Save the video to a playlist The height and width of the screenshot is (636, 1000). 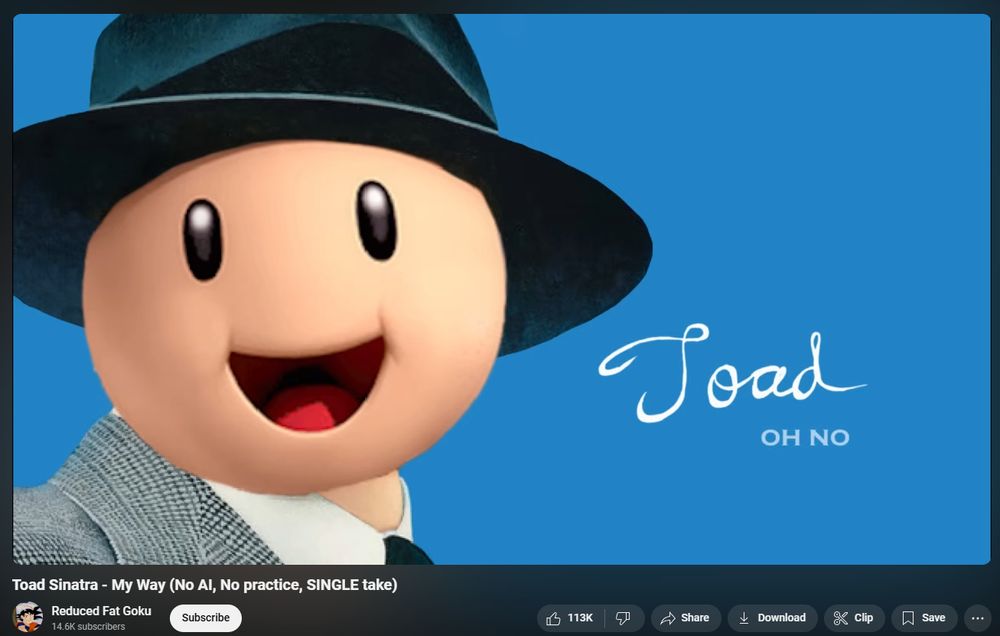(x=924, y=618)
